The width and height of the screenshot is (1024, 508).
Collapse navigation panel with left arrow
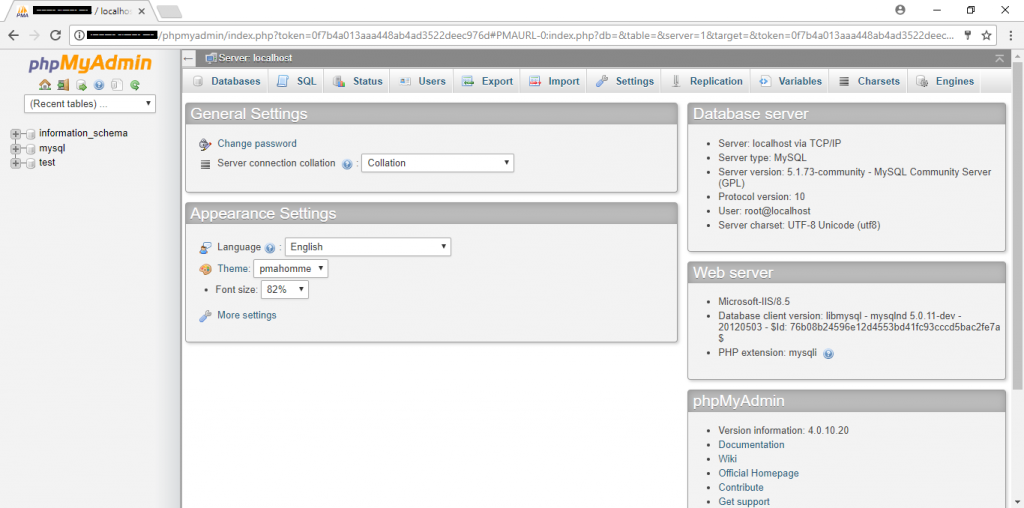pyautogui.click(x=189, y=58)
